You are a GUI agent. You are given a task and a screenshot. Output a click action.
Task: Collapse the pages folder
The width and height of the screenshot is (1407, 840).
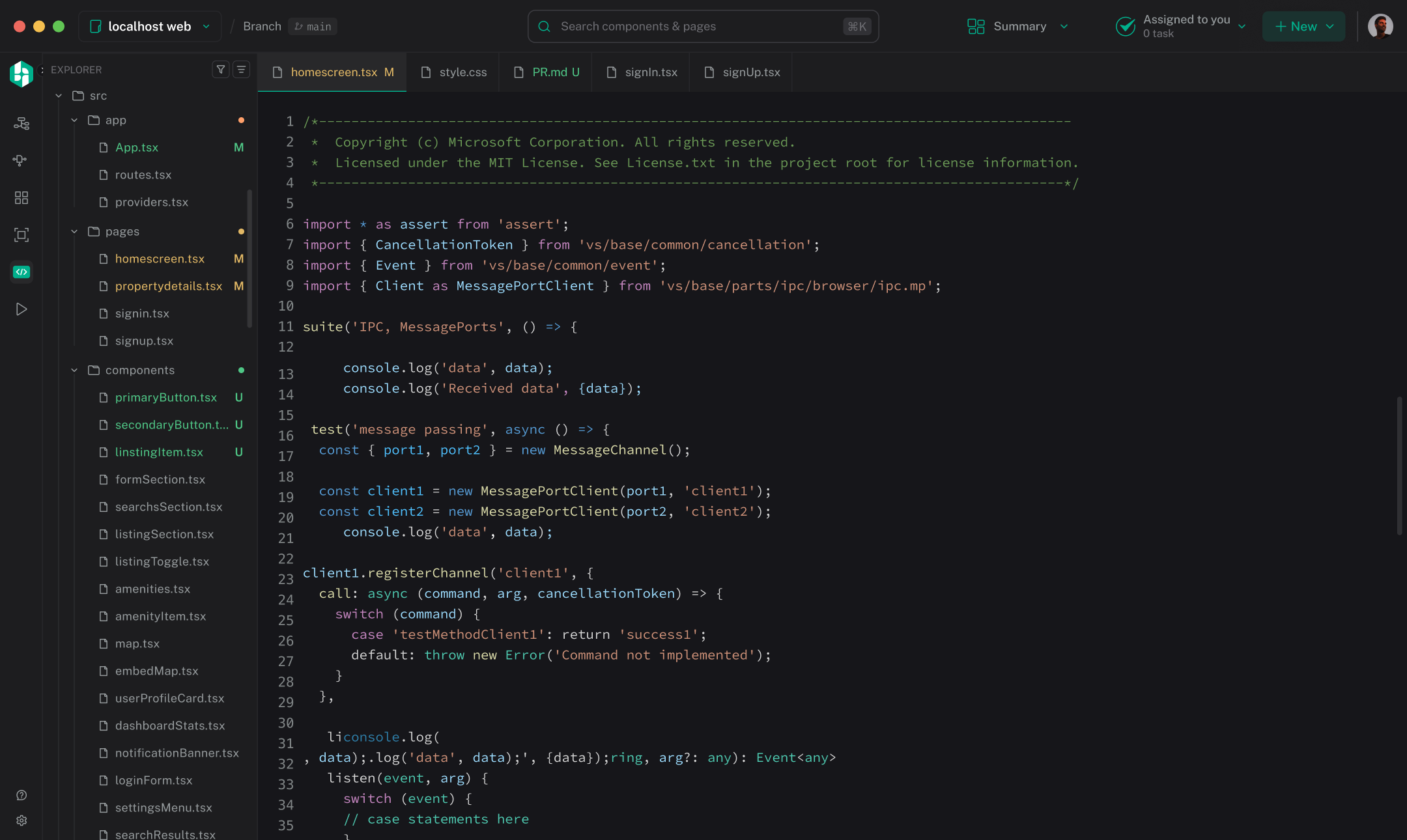(x=74, y=232)
